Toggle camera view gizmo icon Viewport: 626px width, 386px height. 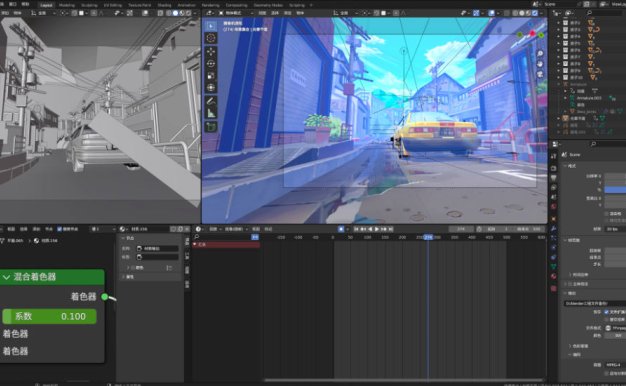[x=540, y=74]
